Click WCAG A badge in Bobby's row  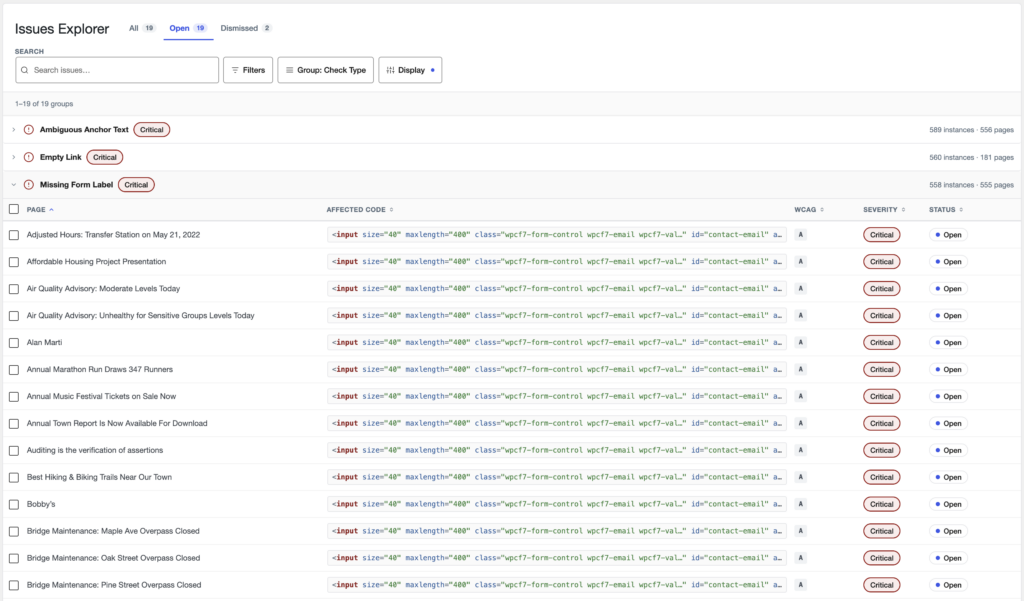tap(800, 504)
